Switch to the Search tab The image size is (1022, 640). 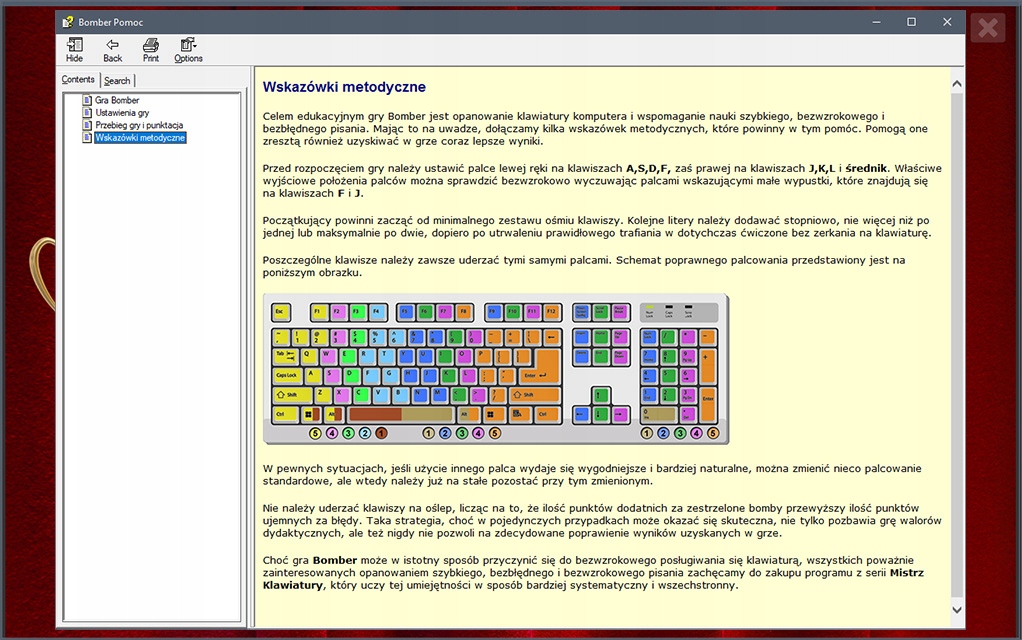tap(117, 80)
